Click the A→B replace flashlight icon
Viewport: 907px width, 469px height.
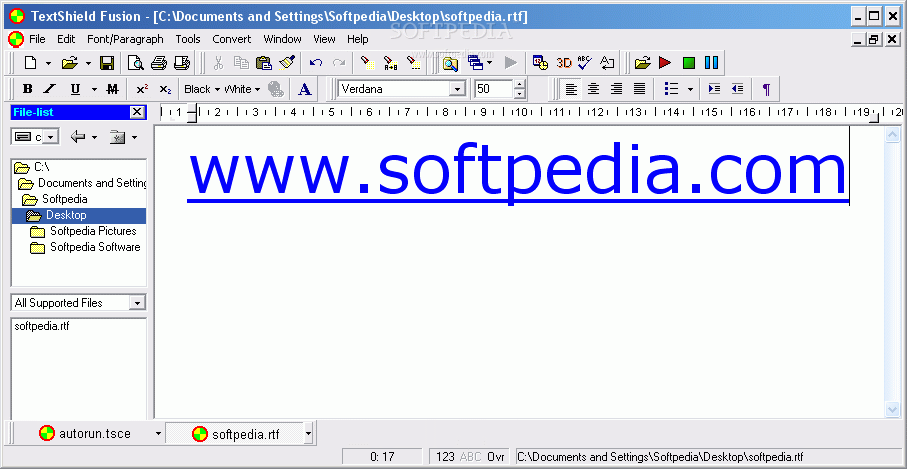click(x=390, y=62)
